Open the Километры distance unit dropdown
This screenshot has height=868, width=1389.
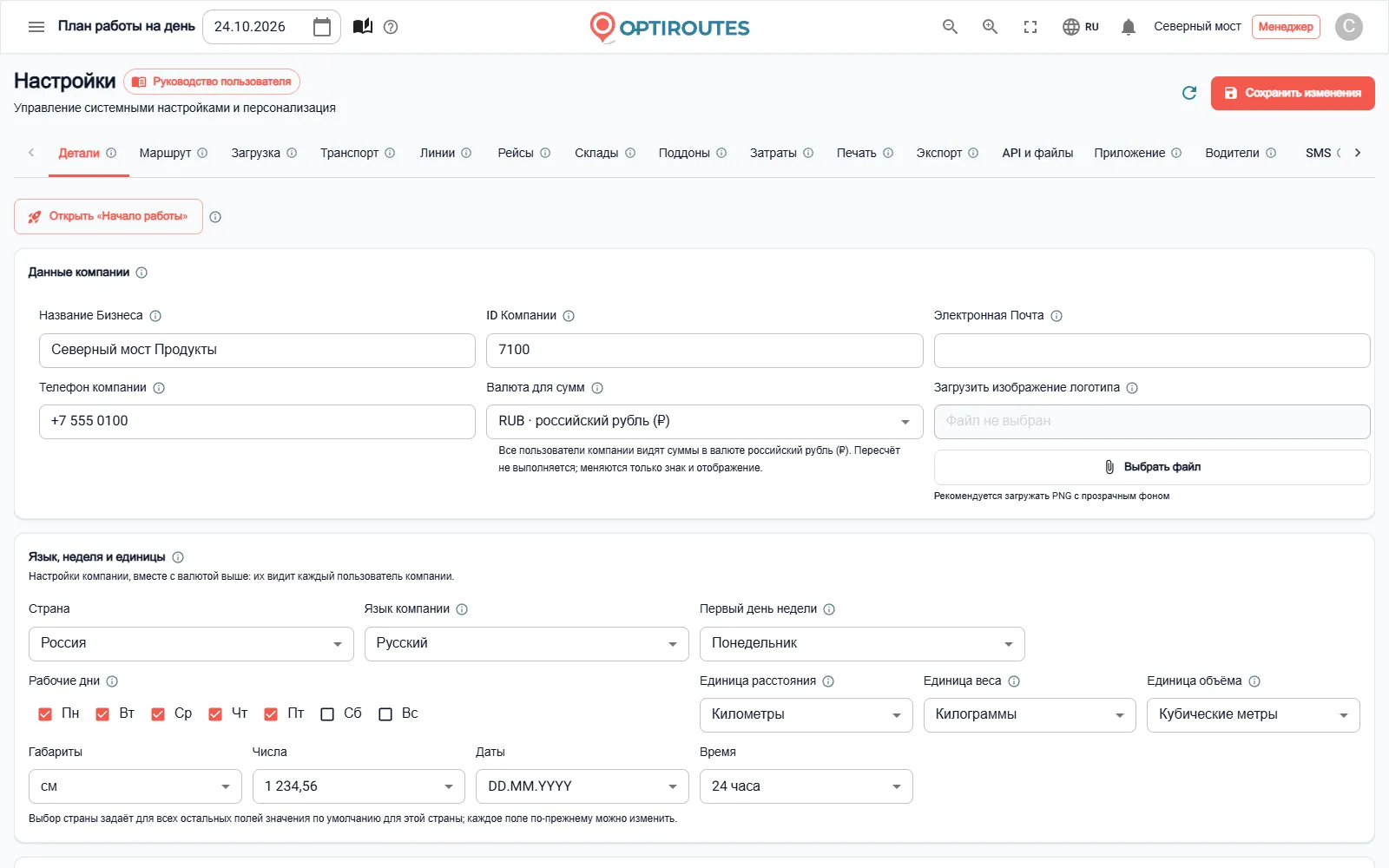(806, 715)
